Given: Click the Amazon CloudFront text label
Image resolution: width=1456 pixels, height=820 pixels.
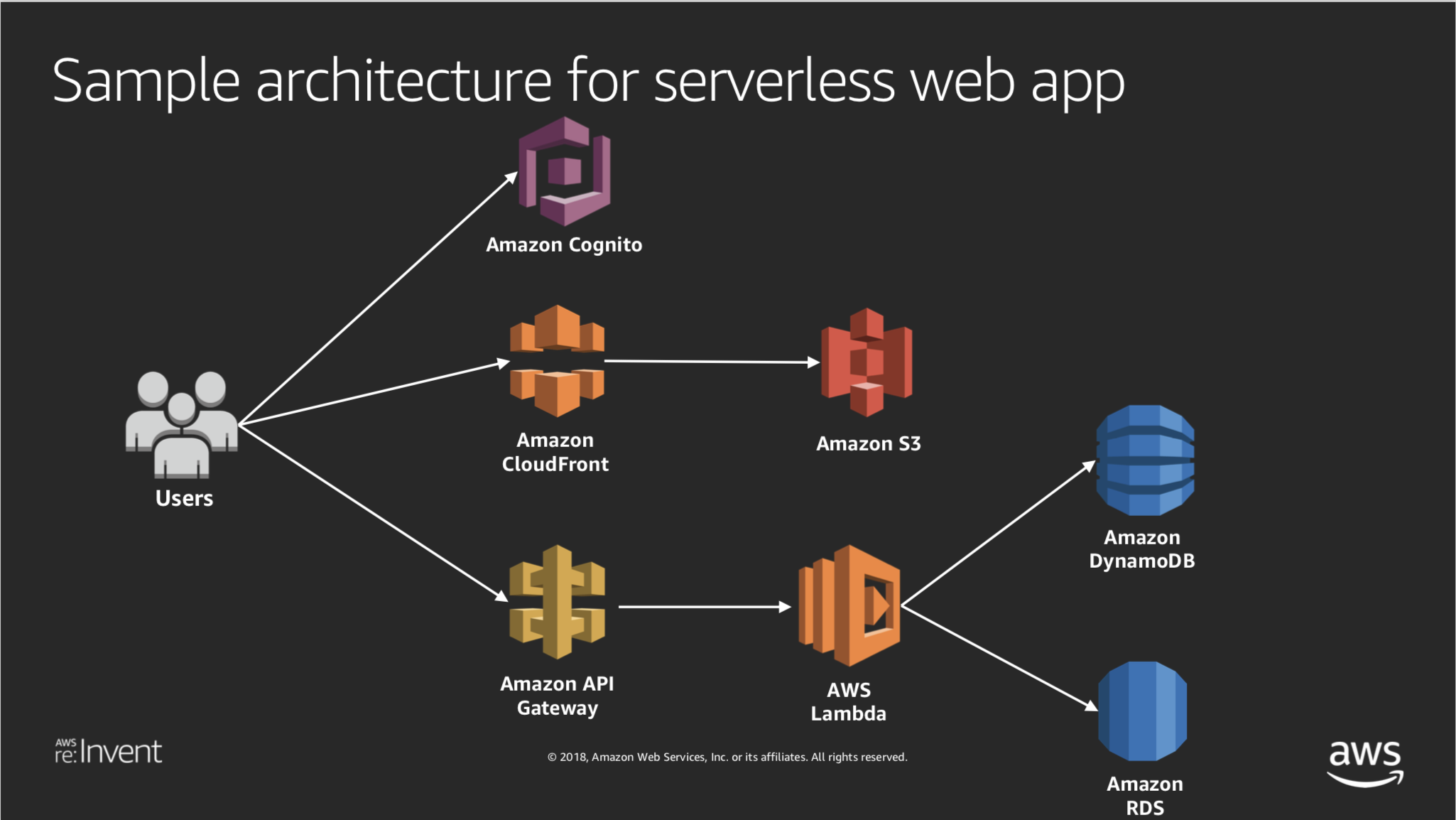Looking at the screenshot, I should coord(555,452).
